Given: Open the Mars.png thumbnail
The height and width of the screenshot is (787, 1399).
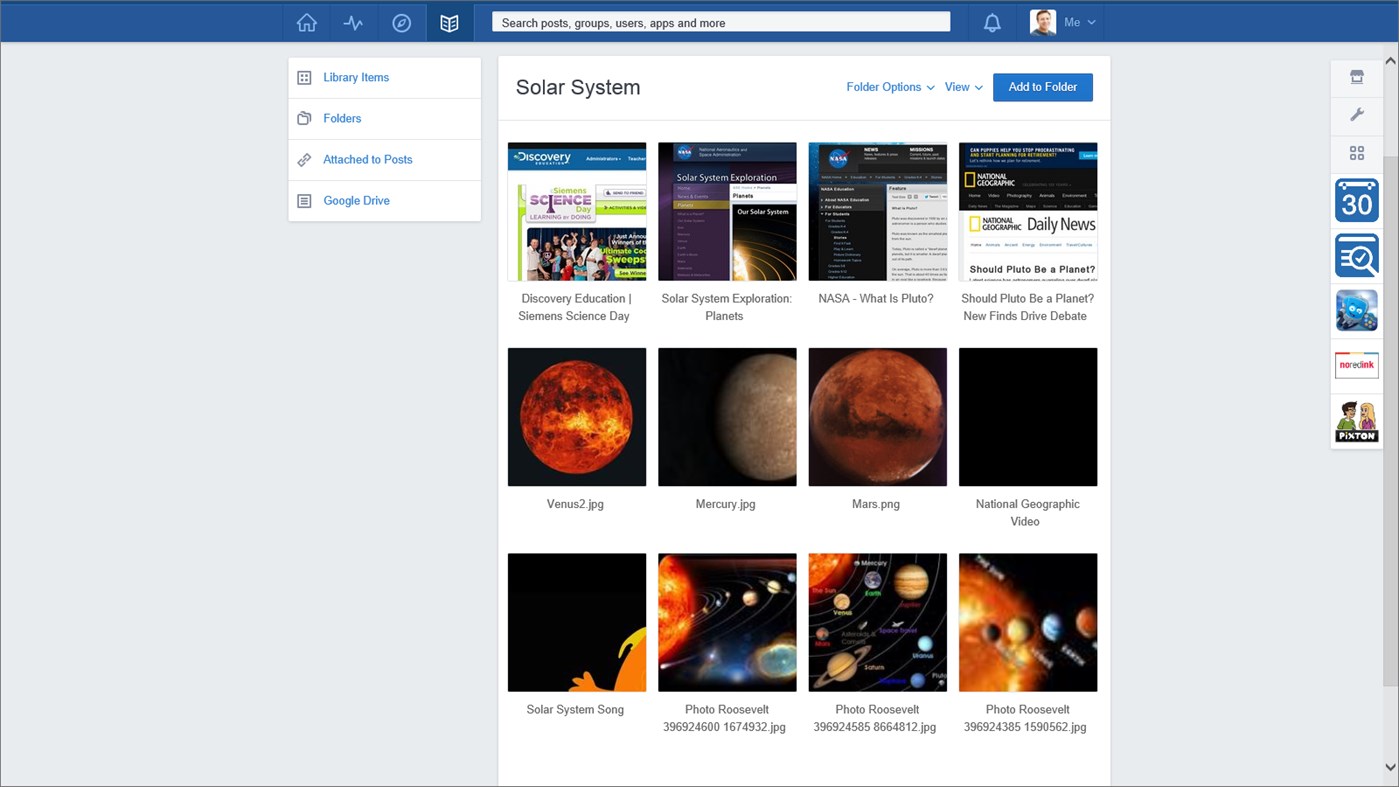Looking at the screenshot, I should pos(877,416).
